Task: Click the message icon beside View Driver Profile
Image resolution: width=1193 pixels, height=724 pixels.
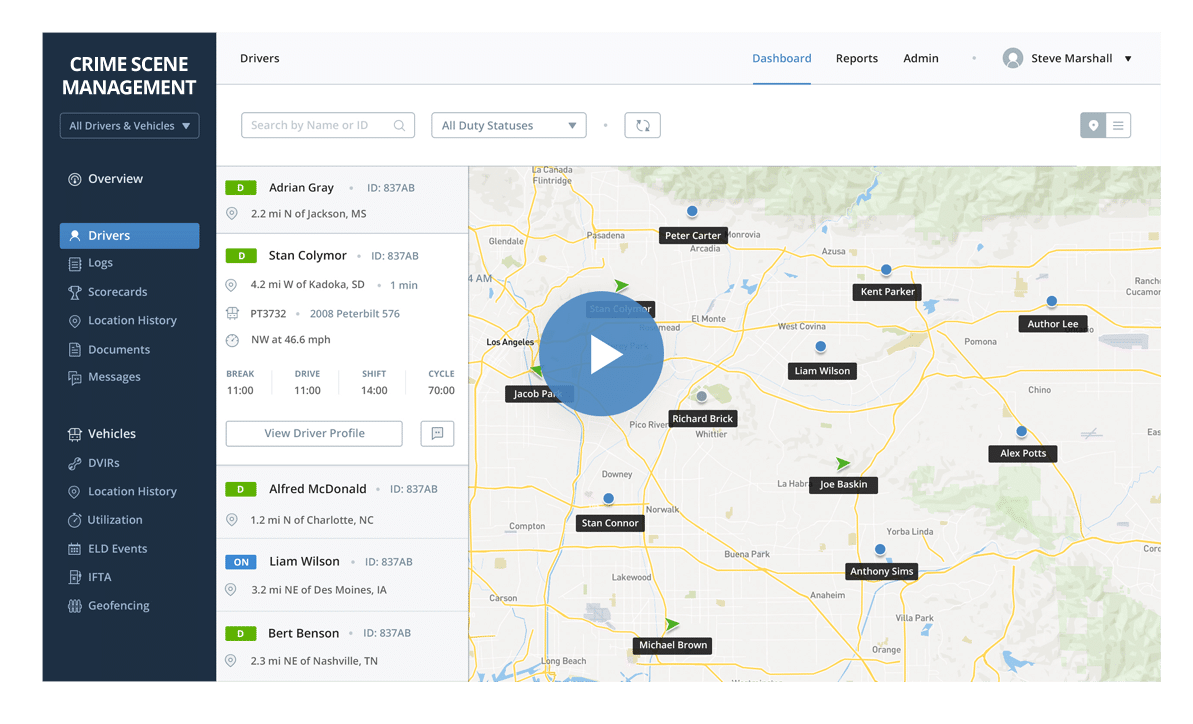Action: coord(437,433)
